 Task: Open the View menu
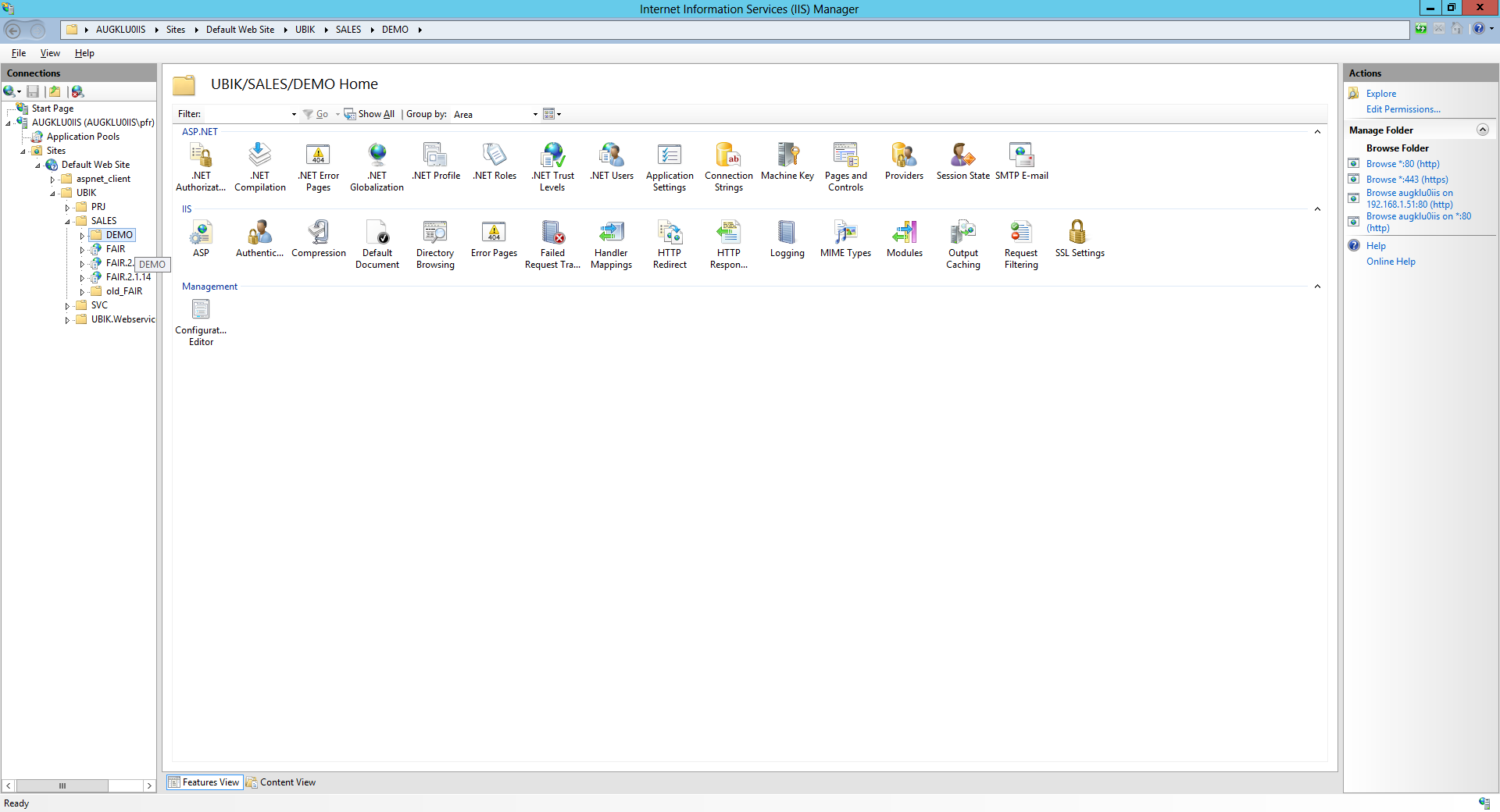(50, 53)
